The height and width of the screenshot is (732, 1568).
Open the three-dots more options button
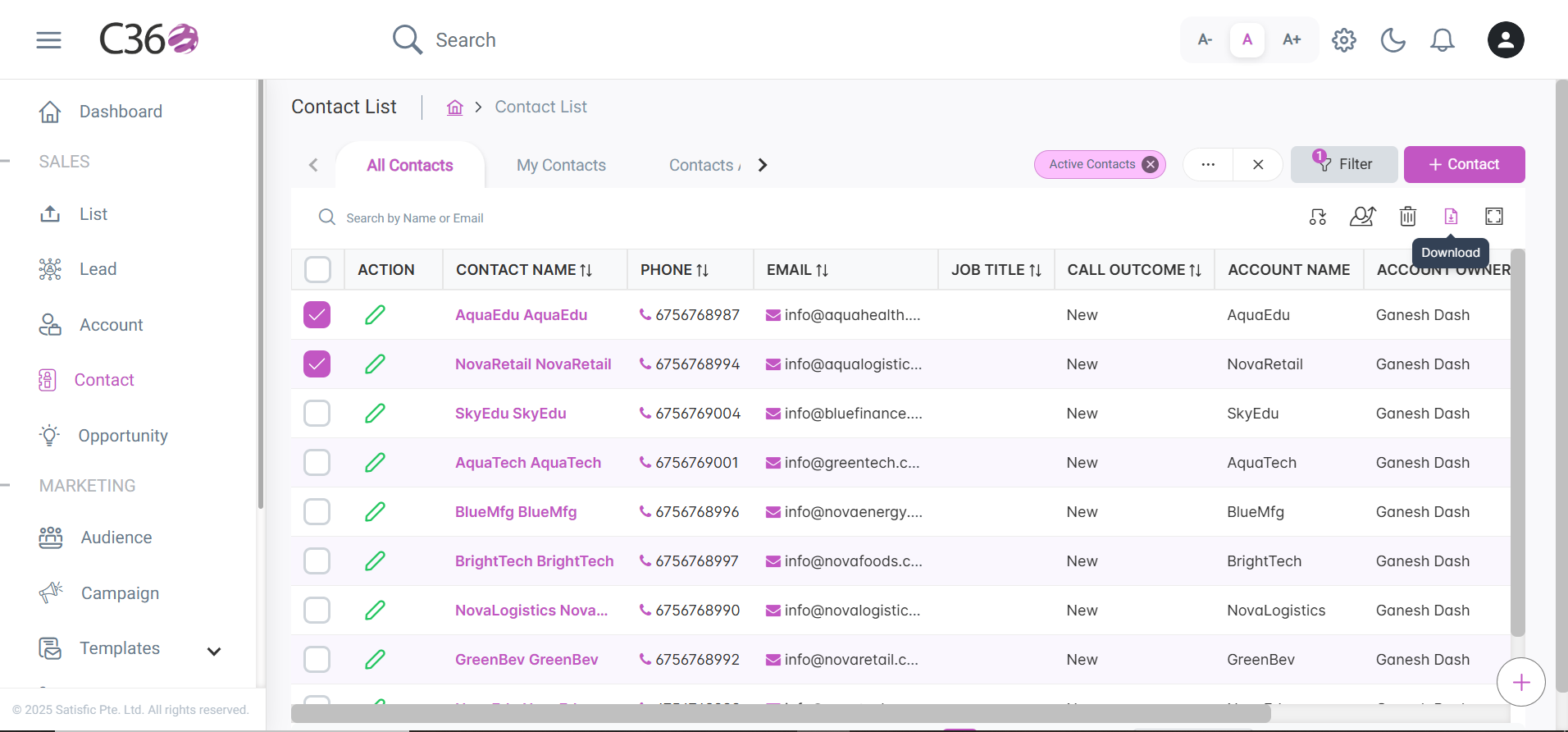pyautogui.click(x=1208, y=164)
